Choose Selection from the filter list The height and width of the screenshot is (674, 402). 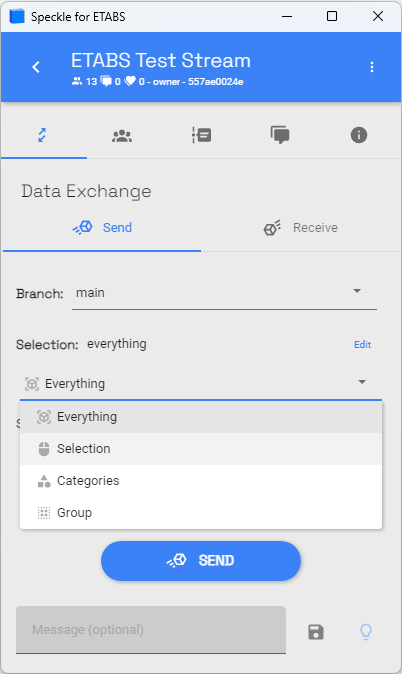pyautogui.click(x=201, y=449)
